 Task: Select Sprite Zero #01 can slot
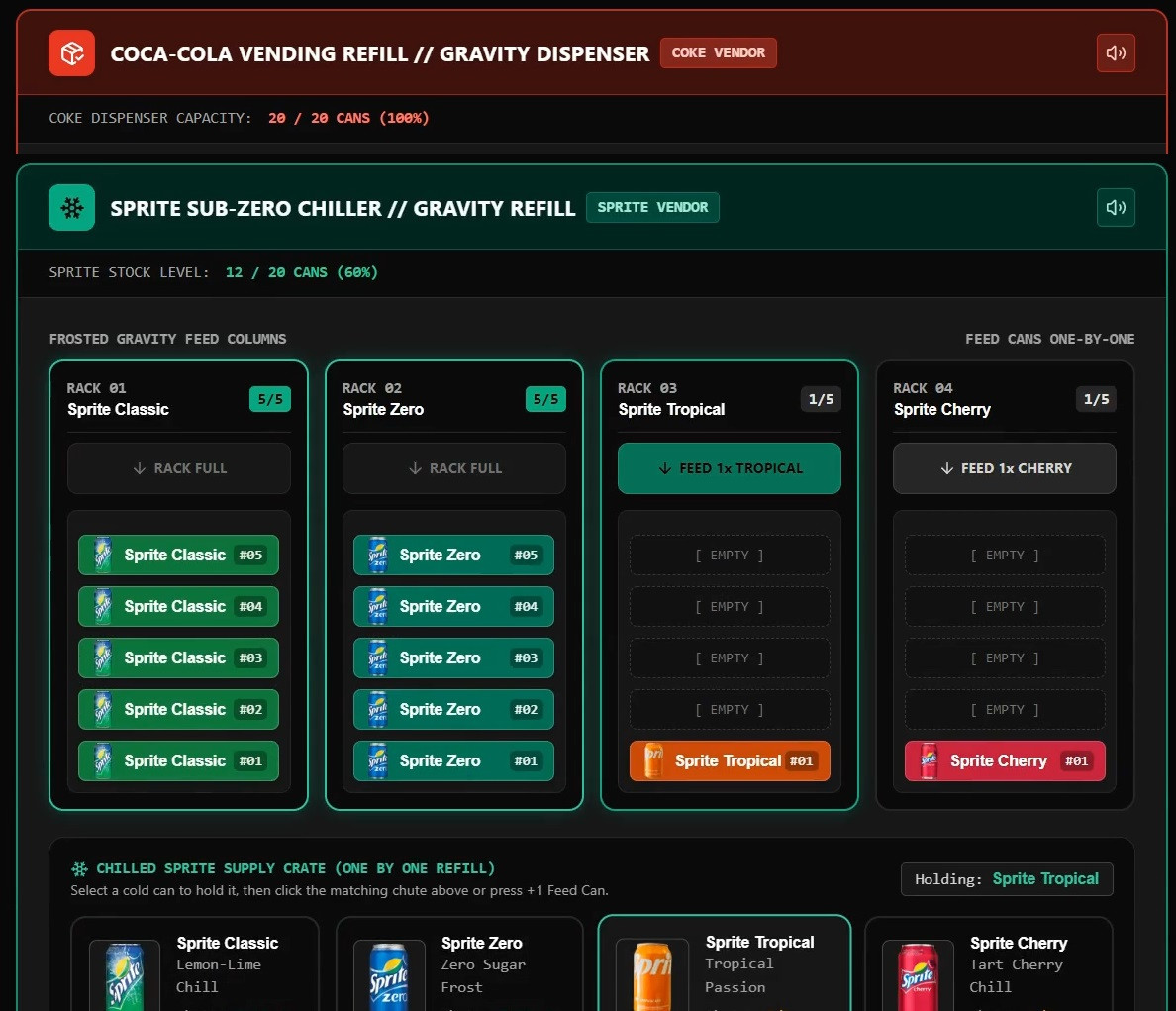point(453,760)
